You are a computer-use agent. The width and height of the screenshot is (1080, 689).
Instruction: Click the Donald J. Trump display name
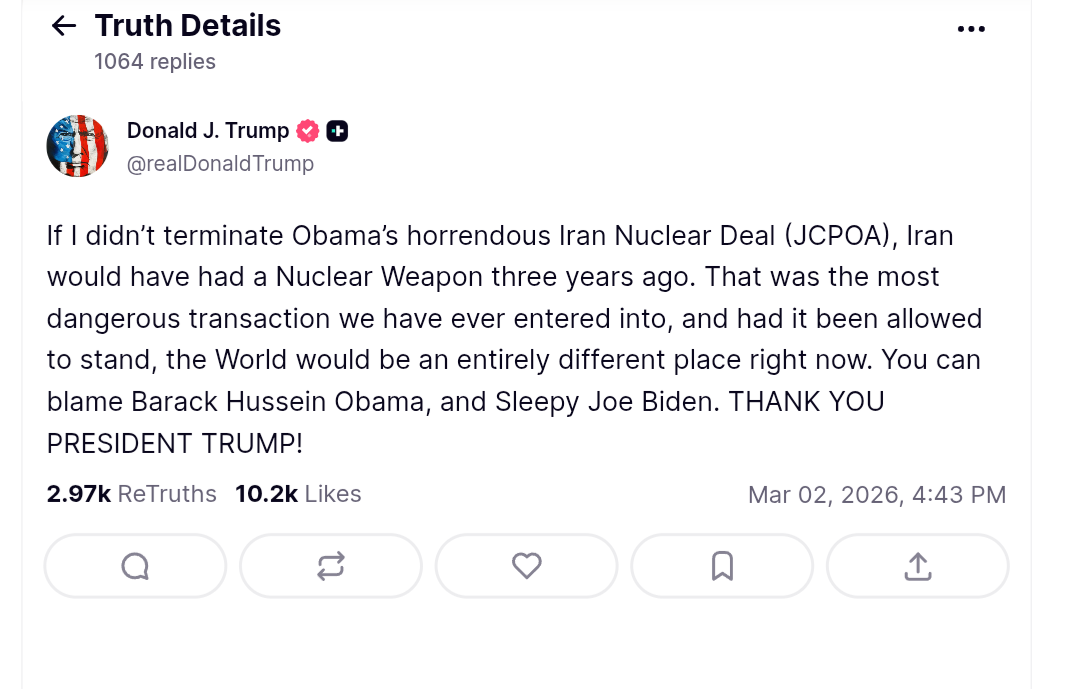click(208, 130)
